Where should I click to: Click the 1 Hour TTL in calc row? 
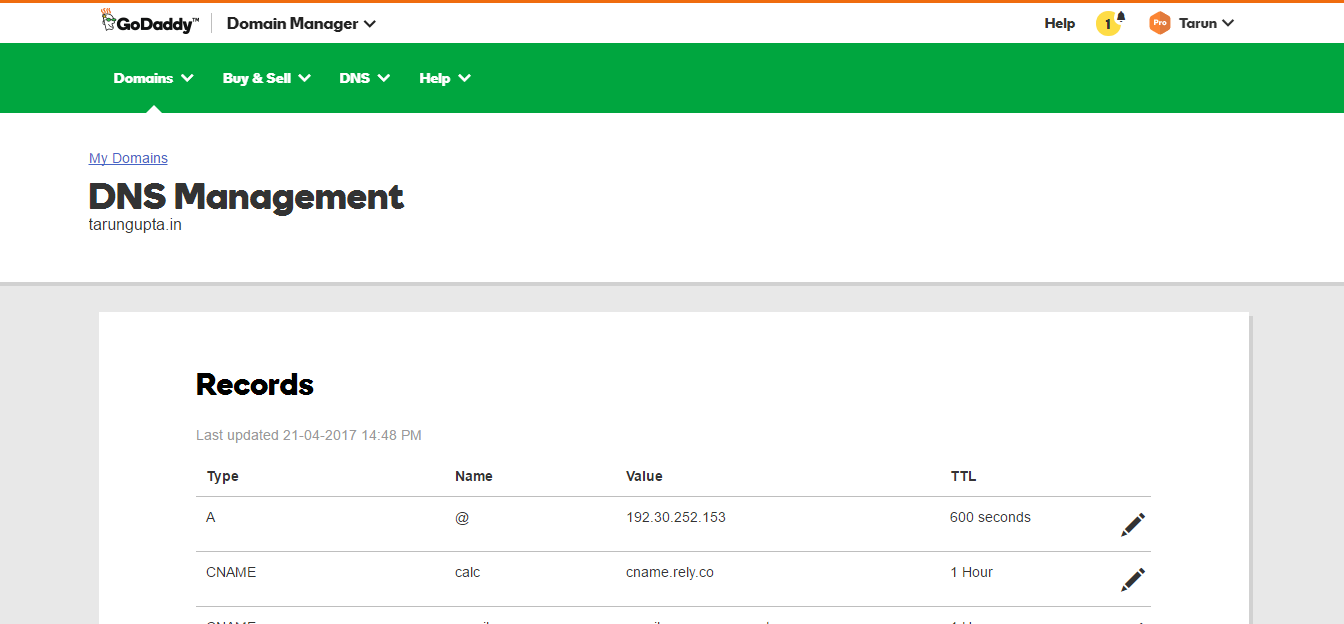[x=971, y=572]
